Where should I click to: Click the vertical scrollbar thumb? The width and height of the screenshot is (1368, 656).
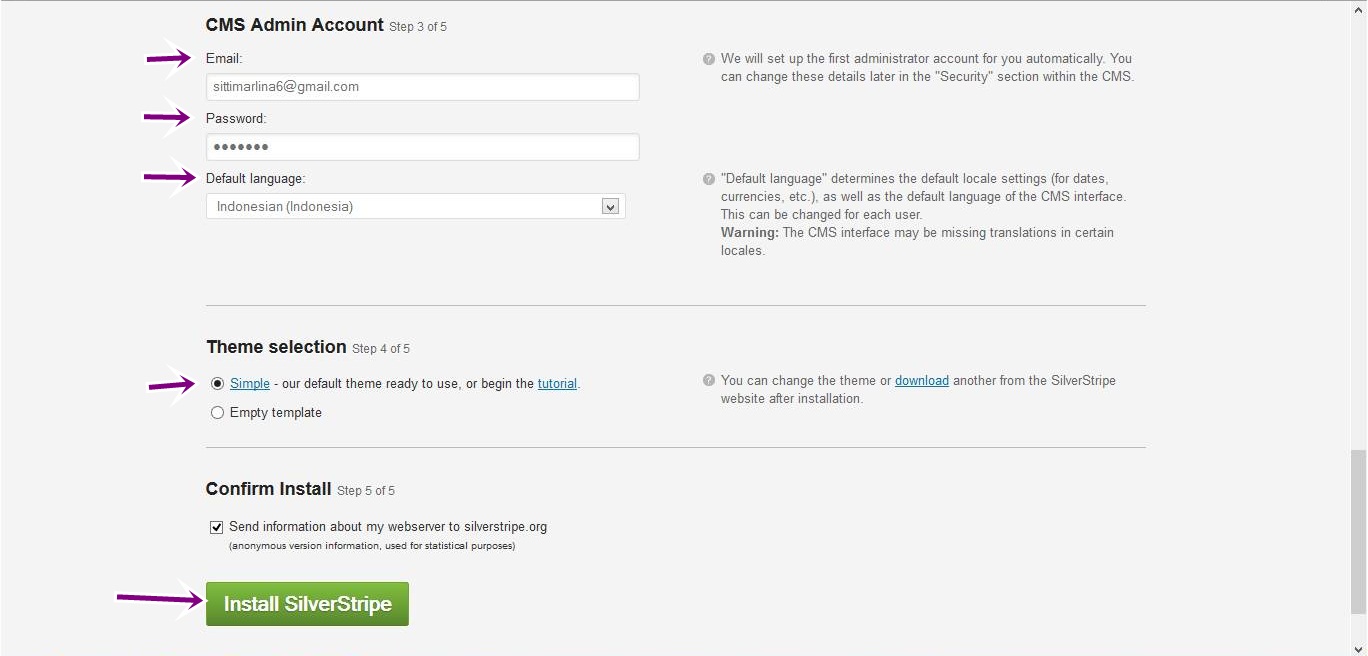[1358, 530]
